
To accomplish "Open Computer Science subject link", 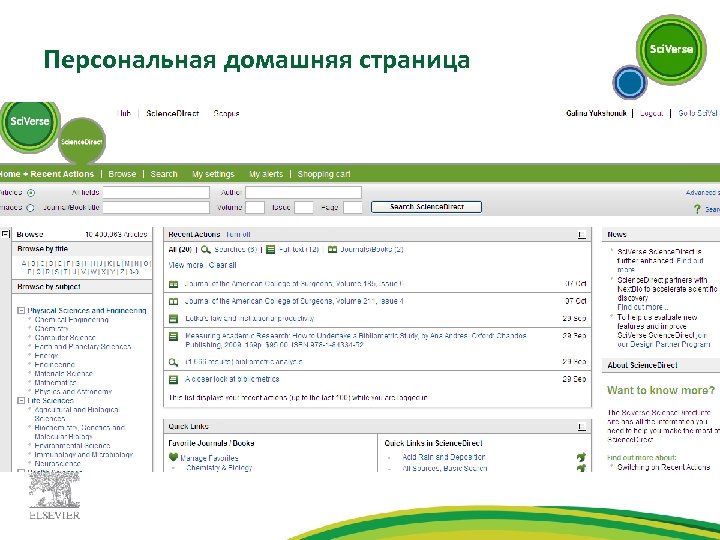I will (65, 338).
